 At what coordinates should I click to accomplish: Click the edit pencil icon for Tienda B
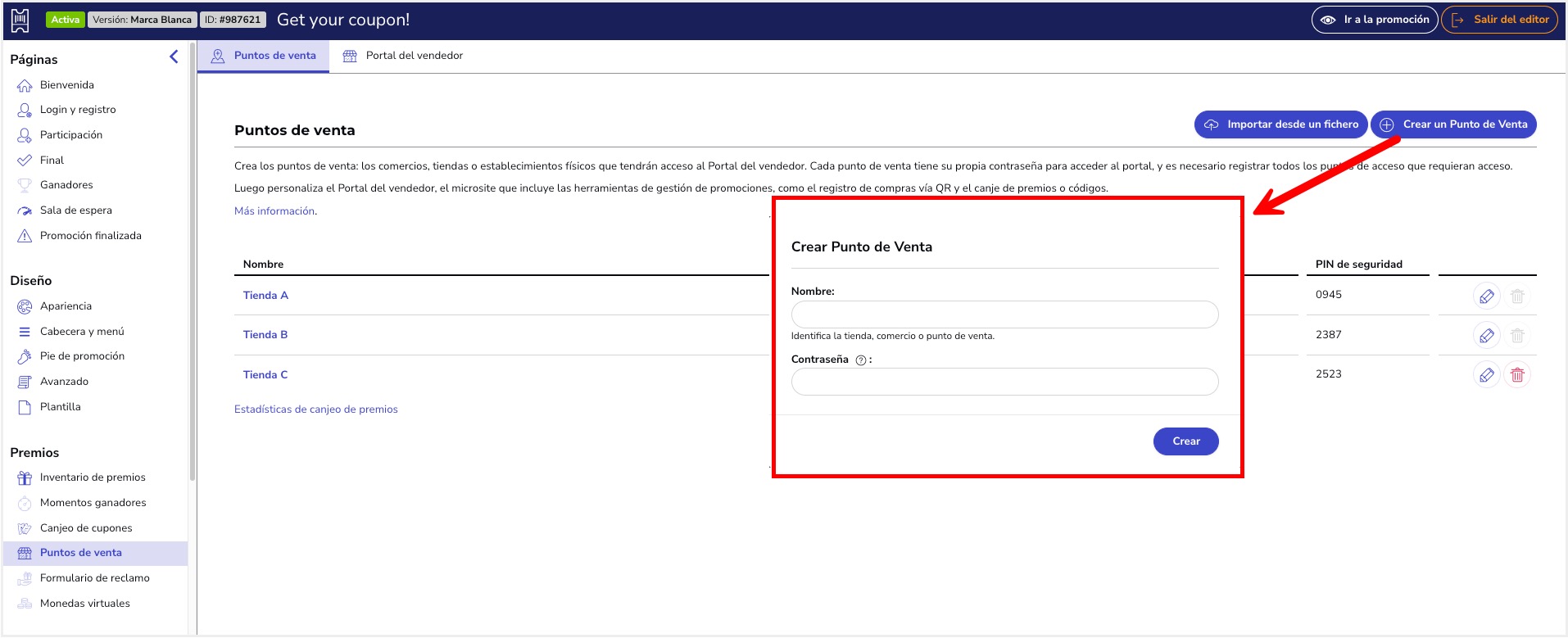point(1486,335)
